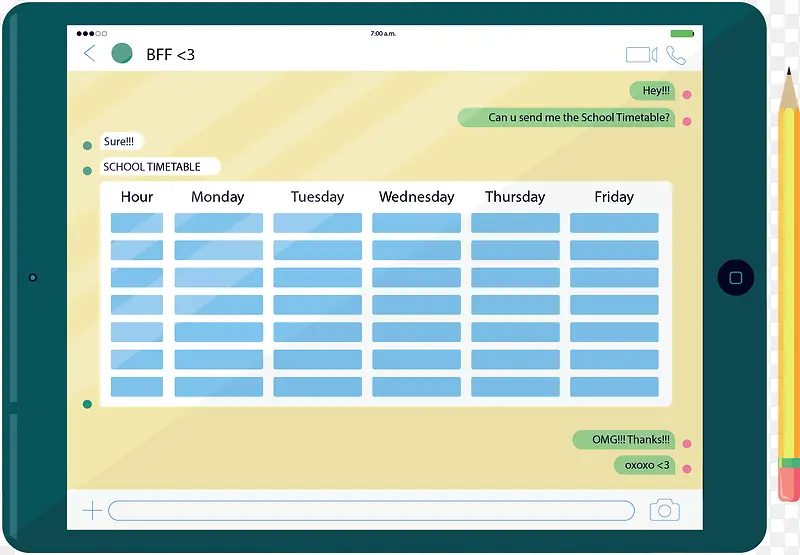The height and width of the screenshot is (555, 800).
Task: Tap green sender dot next to 'Sure!!!'
Action: (x=87, y=146)
